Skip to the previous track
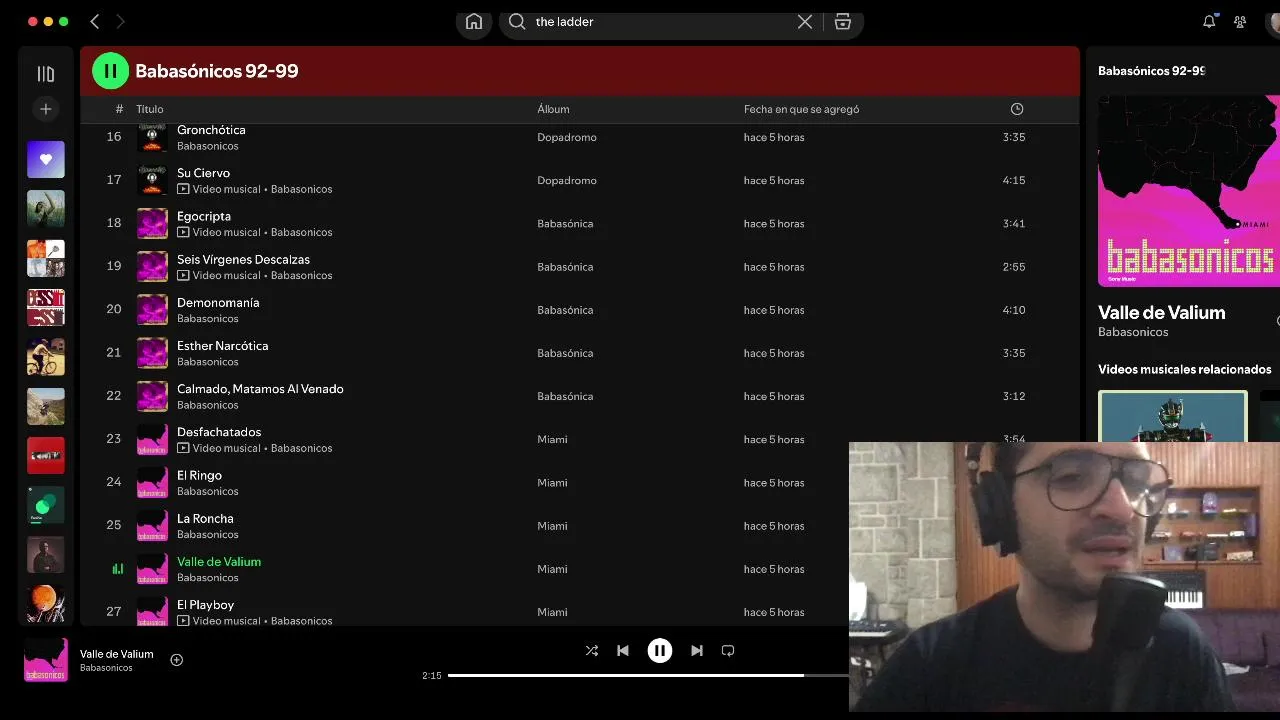Screen dimensions: 1280x720 point(623,651)
